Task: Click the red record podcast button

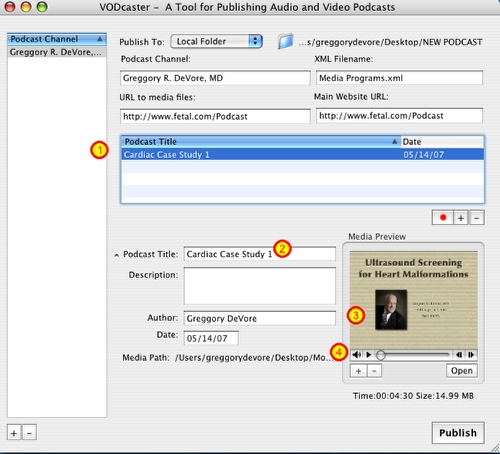Action: (443, 218)
